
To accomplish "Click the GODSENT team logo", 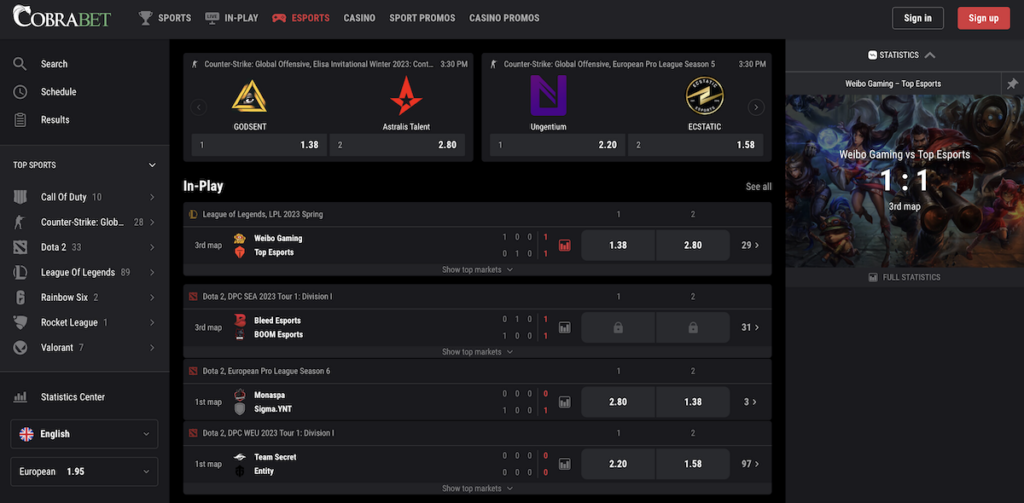I will point(249,96).
